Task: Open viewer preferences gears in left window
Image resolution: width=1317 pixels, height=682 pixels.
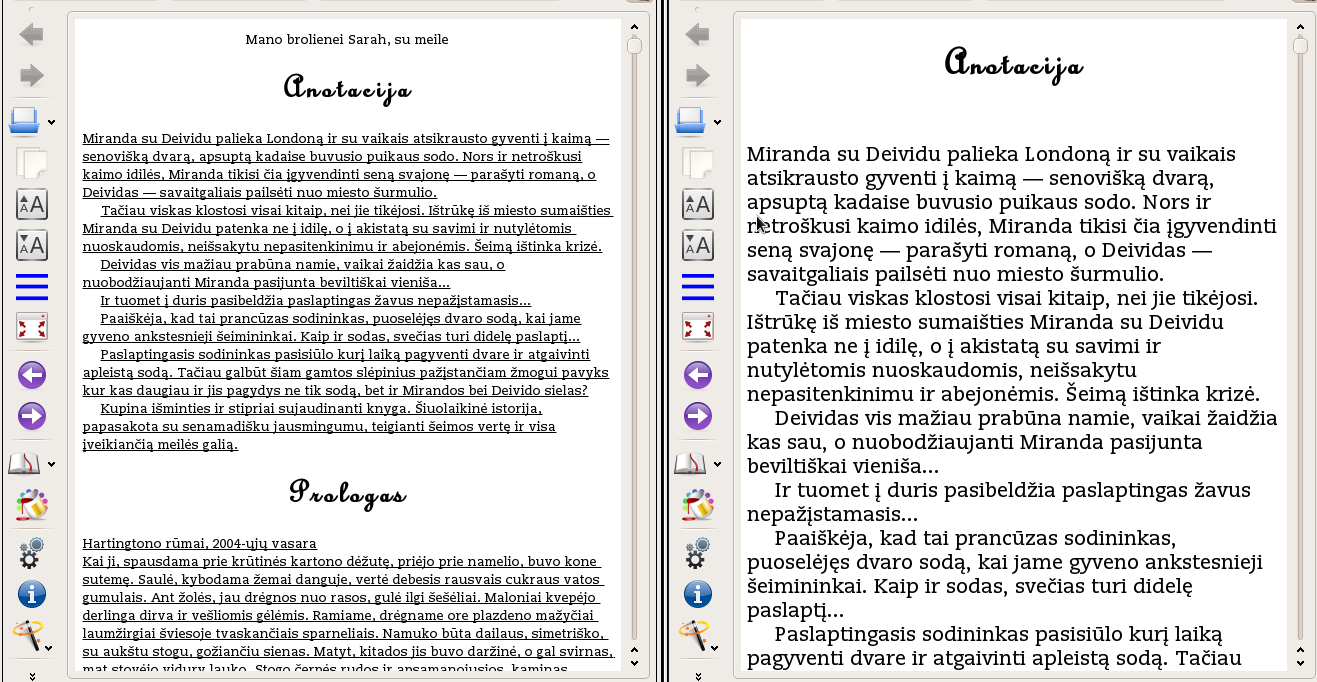Action: tap(32, 553)
